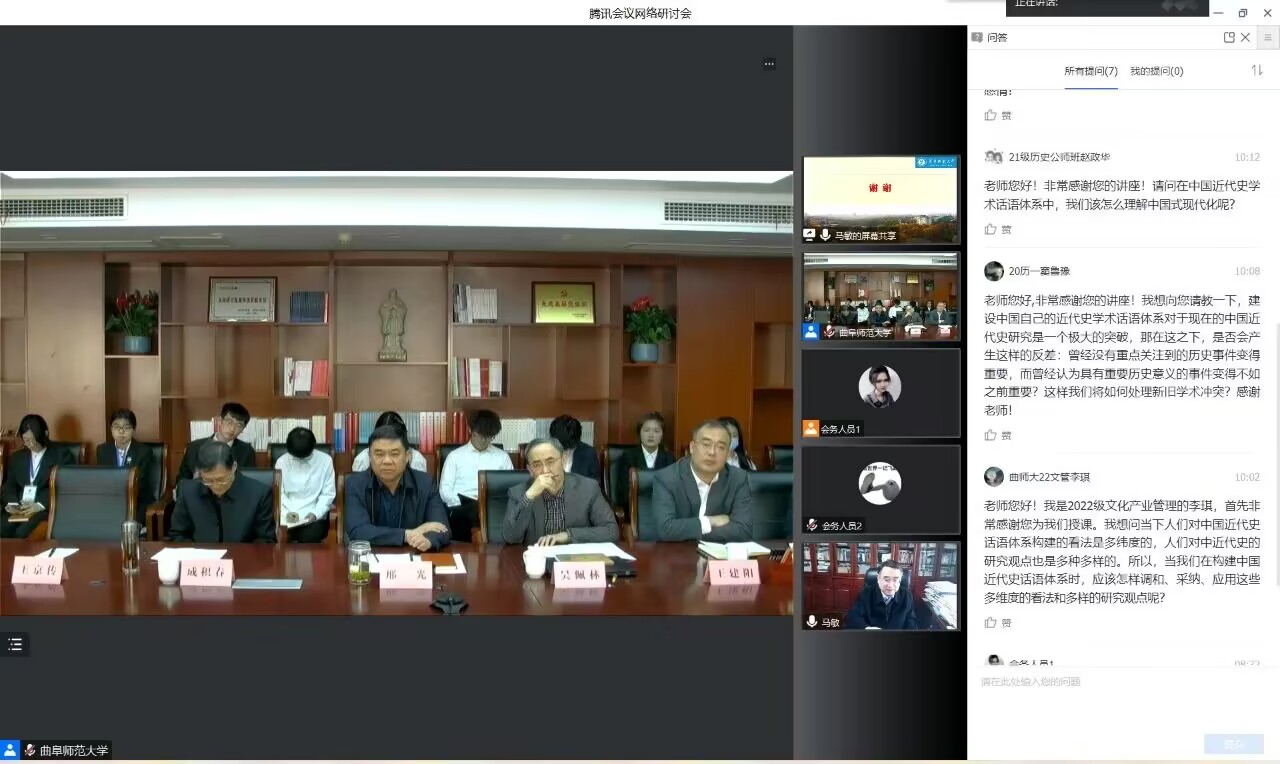Open the hamburger menu beside the 问答 panel

pyautogui.click(x=1268, y=38)
